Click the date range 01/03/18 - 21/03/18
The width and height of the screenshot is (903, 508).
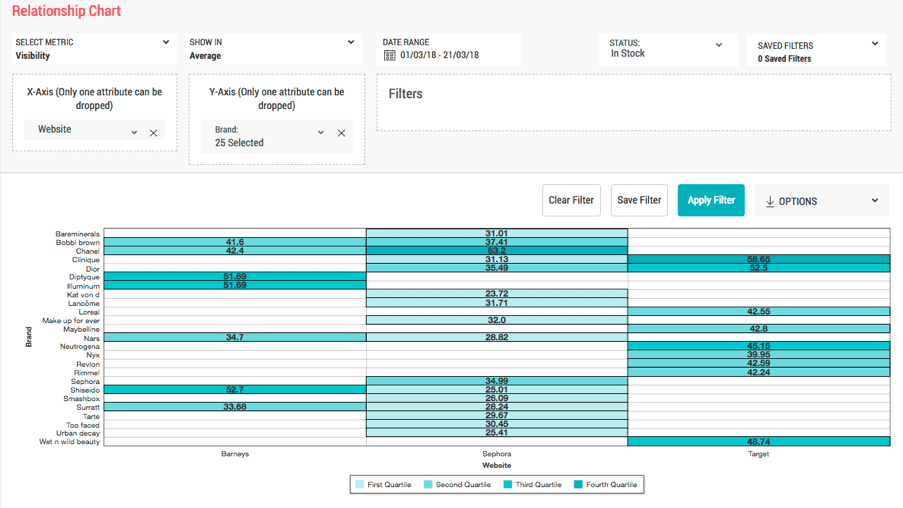pyautogui.click(x=439, y=55)
